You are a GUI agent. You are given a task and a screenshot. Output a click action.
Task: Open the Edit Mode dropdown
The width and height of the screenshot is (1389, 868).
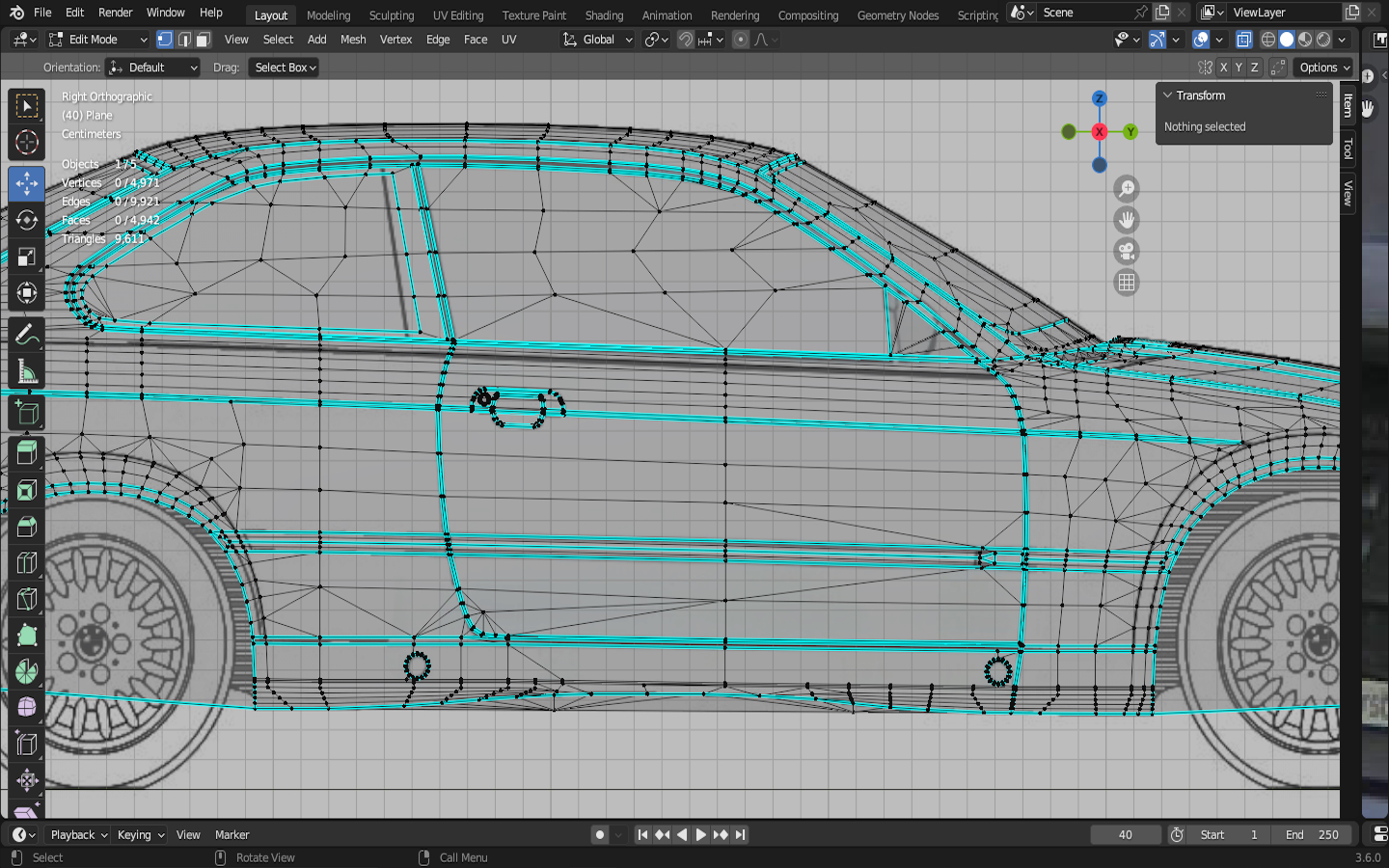click(x=97, y=40)
